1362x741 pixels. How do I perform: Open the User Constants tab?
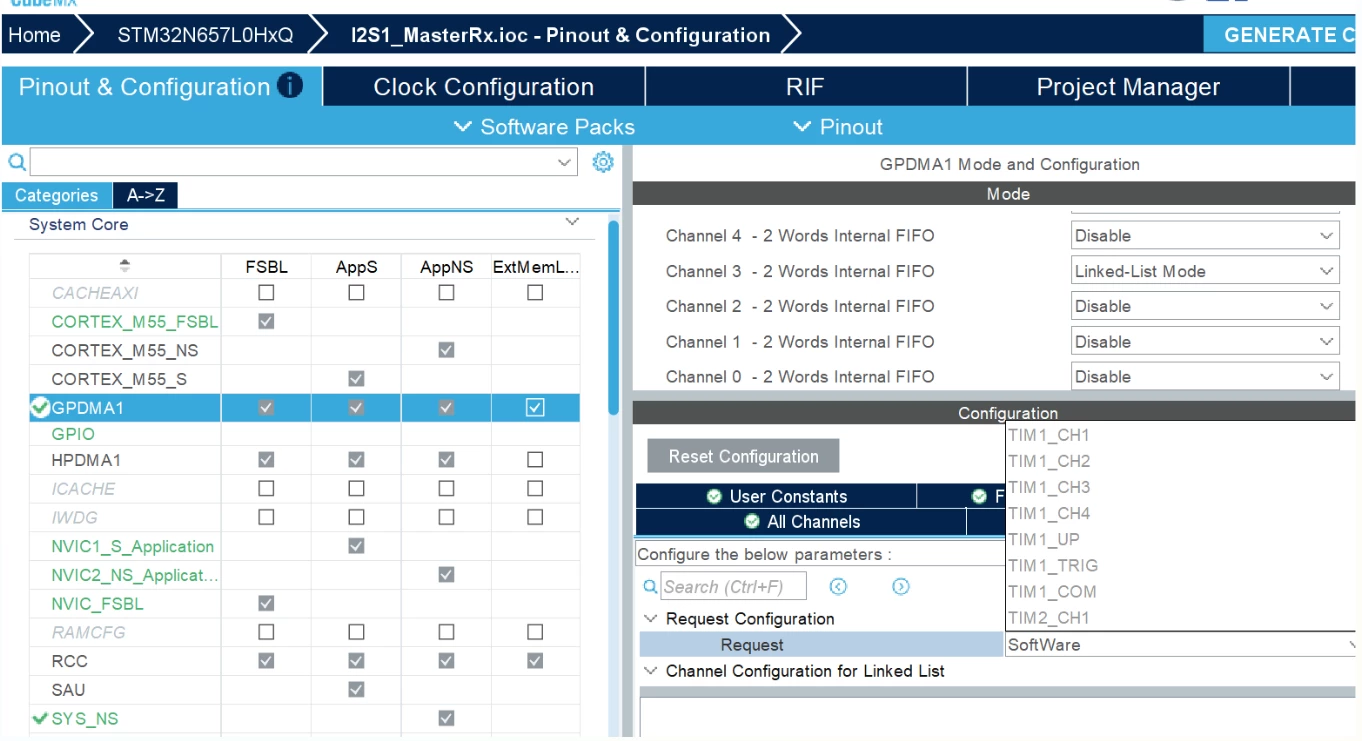pyautogui.click(x=776, y=496)
